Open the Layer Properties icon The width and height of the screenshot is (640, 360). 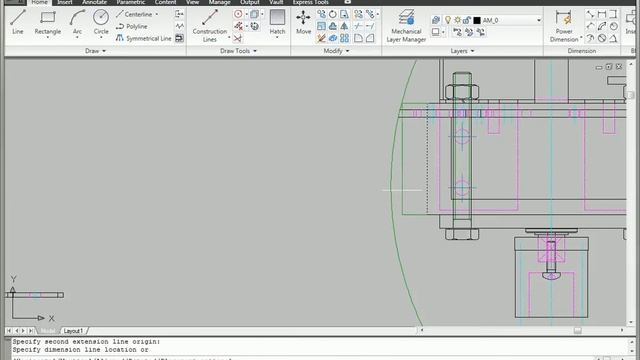pos(436,20)
